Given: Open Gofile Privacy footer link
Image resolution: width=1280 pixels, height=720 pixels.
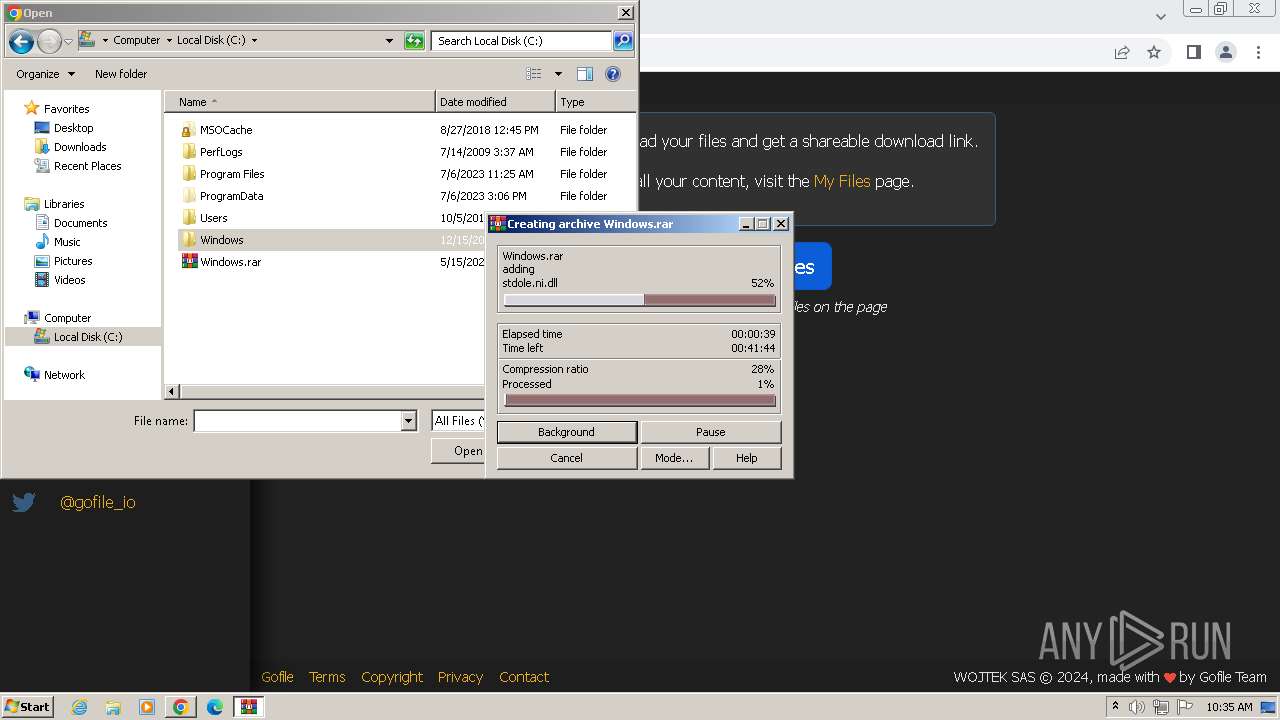Looking at the screenshot, I should point(460,677).
